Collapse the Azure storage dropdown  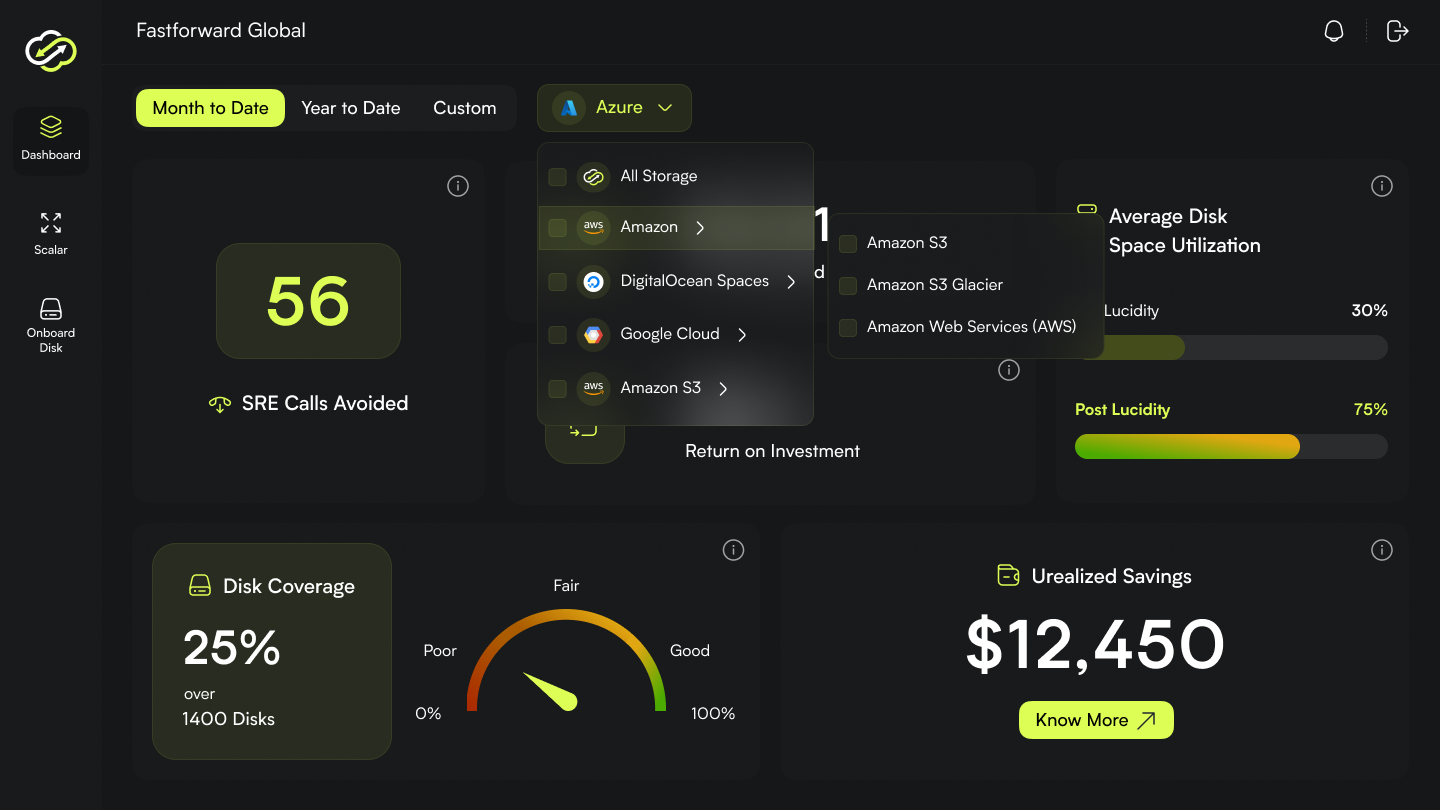coord(614,108)
